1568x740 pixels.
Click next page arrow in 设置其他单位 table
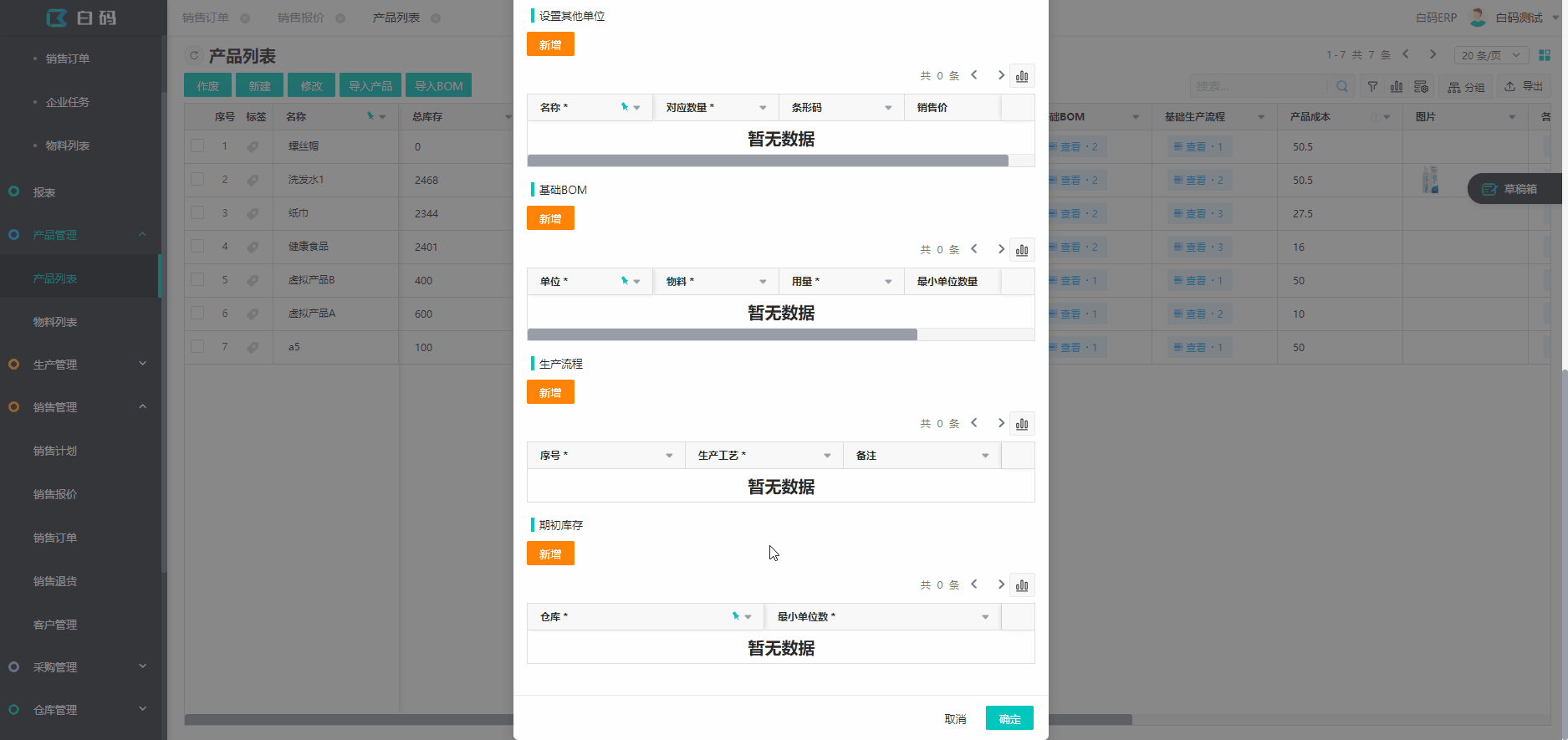pyautogui.click(x=1001, y=75)
